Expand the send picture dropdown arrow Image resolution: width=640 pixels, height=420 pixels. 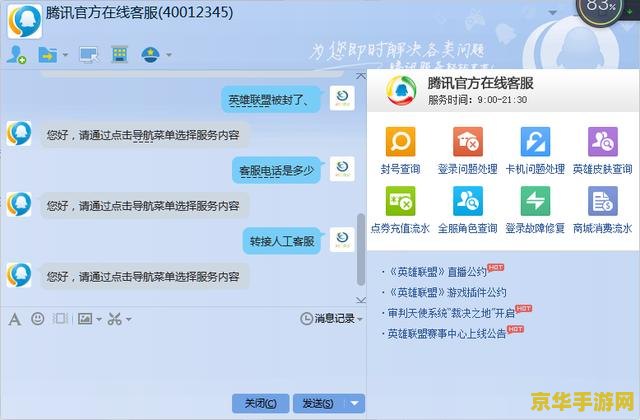click(x=99, y=319)
